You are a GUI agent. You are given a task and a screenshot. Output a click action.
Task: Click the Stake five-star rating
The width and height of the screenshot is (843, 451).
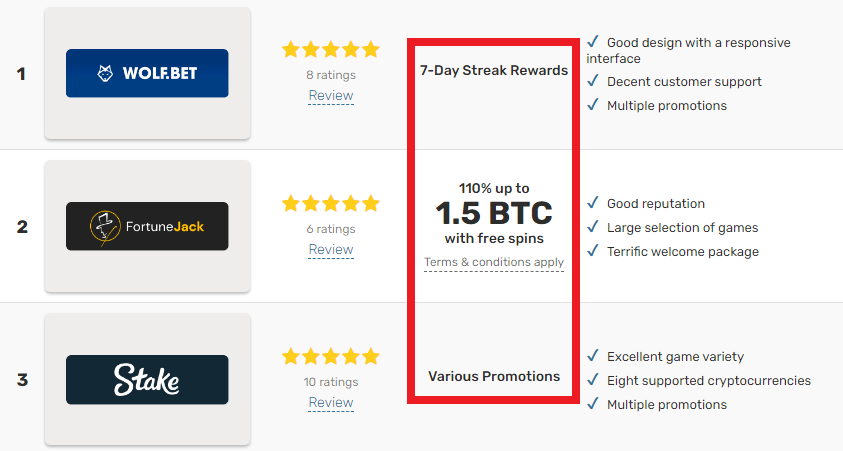pyautogui.click(x=331, y=356)
